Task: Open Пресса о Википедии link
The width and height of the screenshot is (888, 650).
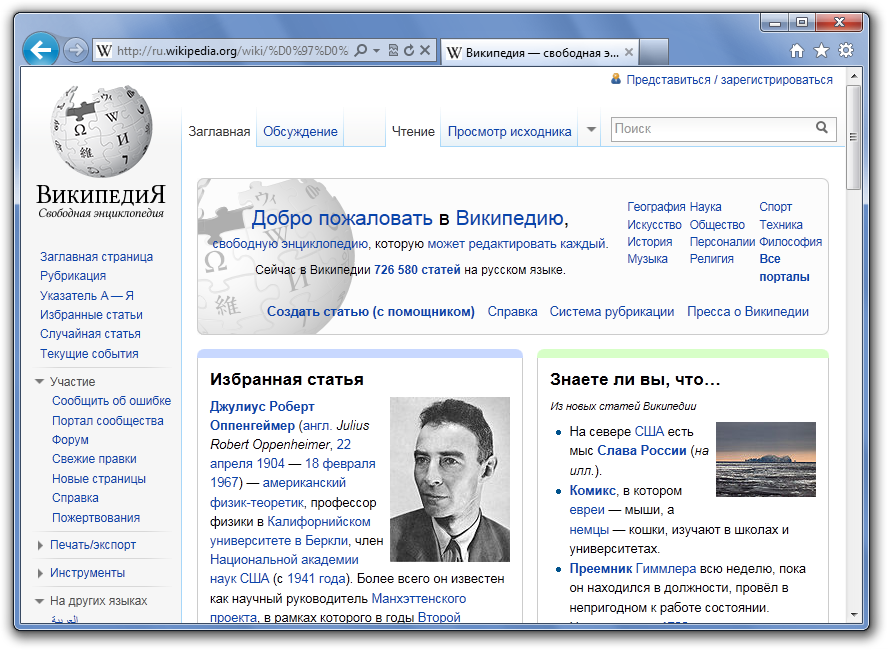Action: pyautogui.click(x=748, y=311)
